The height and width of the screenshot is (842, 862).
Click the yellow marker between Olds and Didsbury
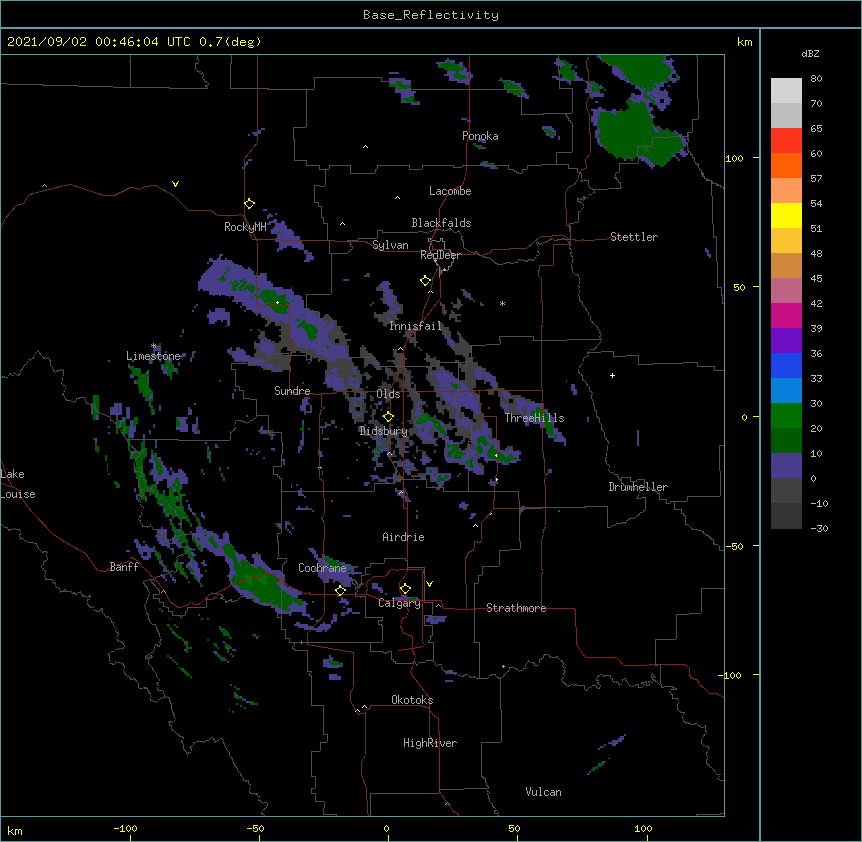(388, 416)
